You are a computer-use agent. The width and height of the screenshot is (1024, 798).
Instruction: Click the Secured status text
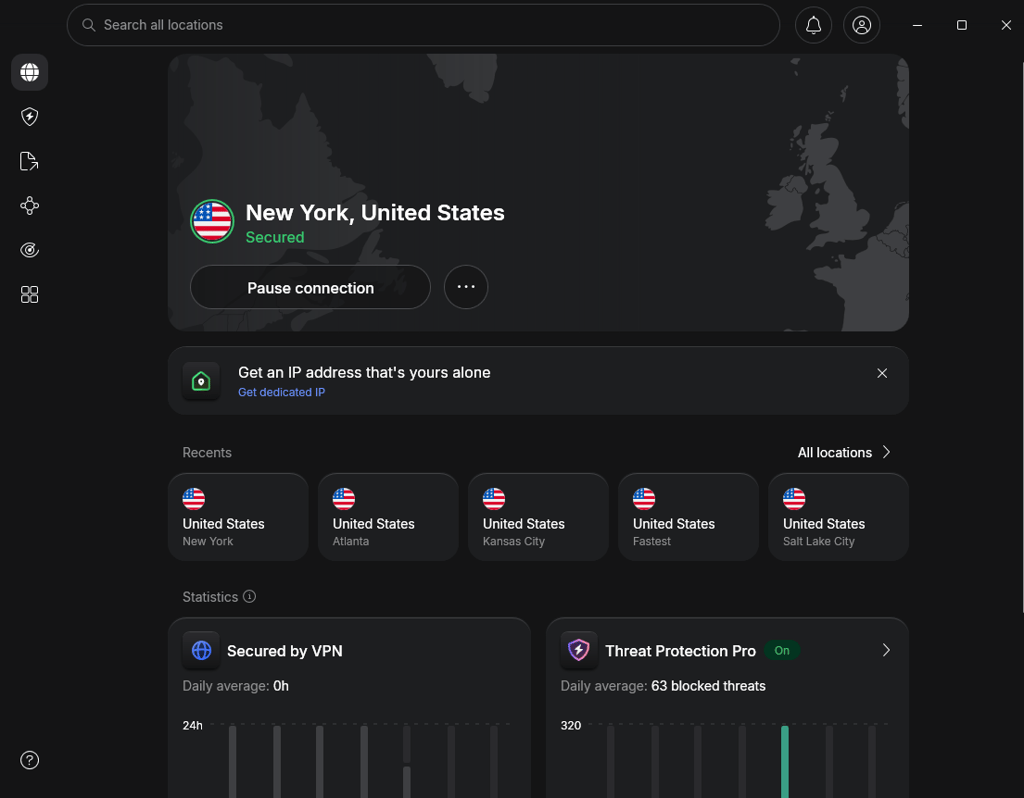pyautogui.click(x=275, y=237)
